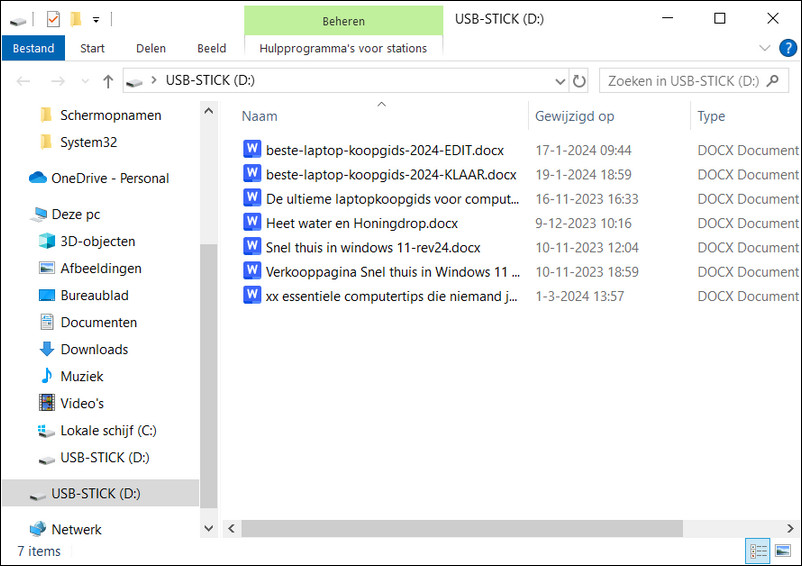Open the recent locations dropdown beside Forward arrow
The width and height of the screenshot is (802, 566).
pyautogui.click(x=85, y=81)
